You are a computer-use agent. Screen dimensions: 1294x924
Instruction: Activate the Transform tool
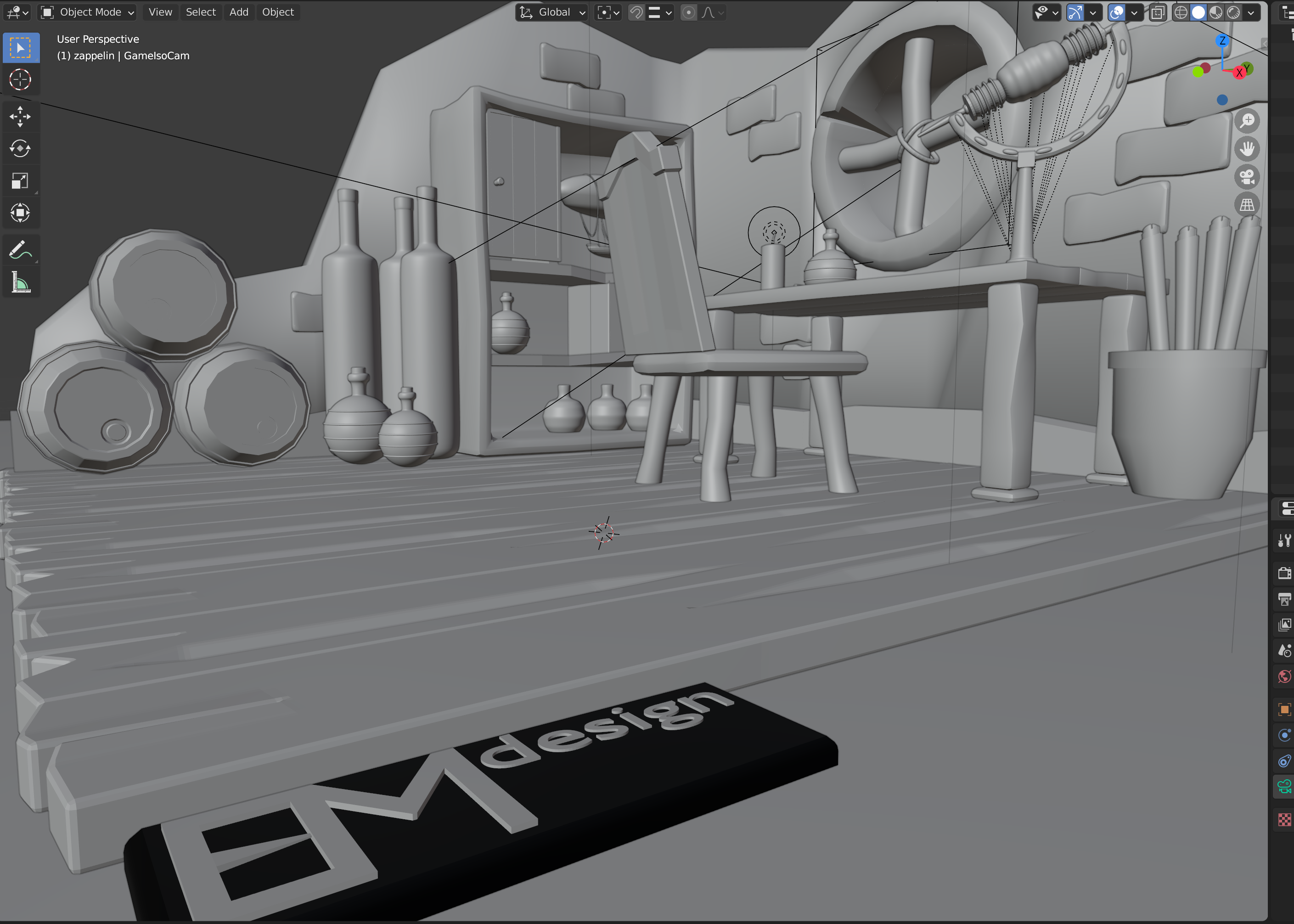pos(21,214)
